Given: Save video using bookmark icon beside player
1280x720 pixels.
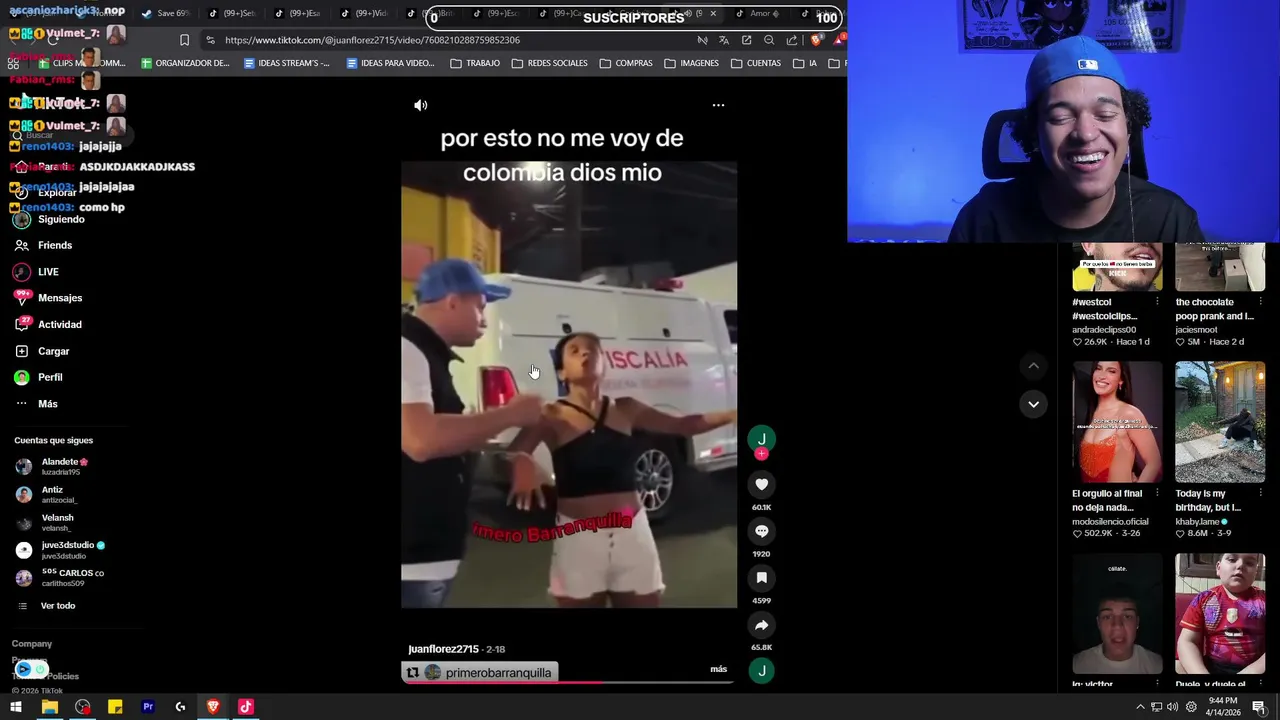Looking at the screenshot, I should [x=761, y=578].
